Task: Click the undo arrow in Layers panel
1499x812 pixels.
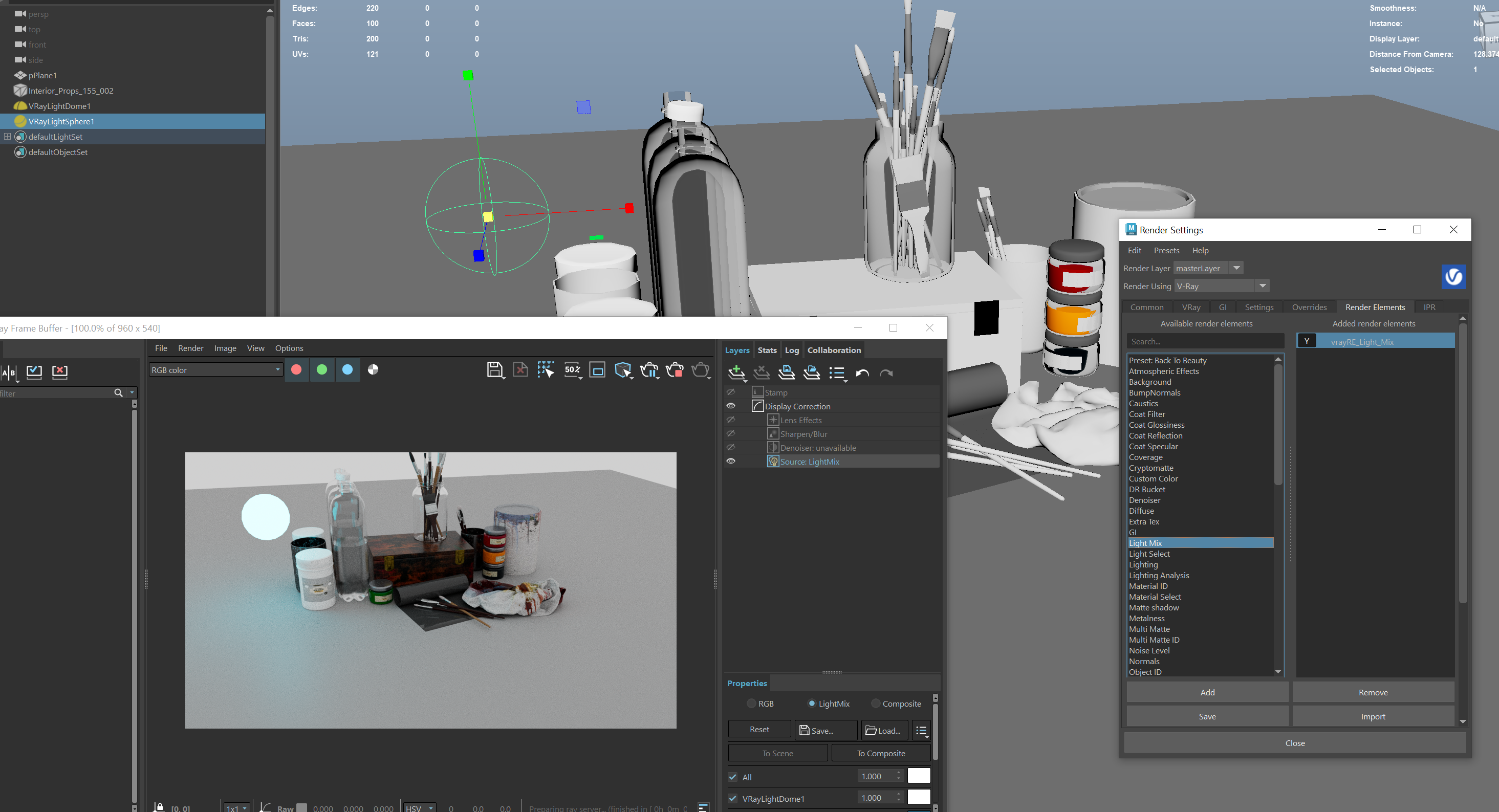Action: click(x=862, y=373)
